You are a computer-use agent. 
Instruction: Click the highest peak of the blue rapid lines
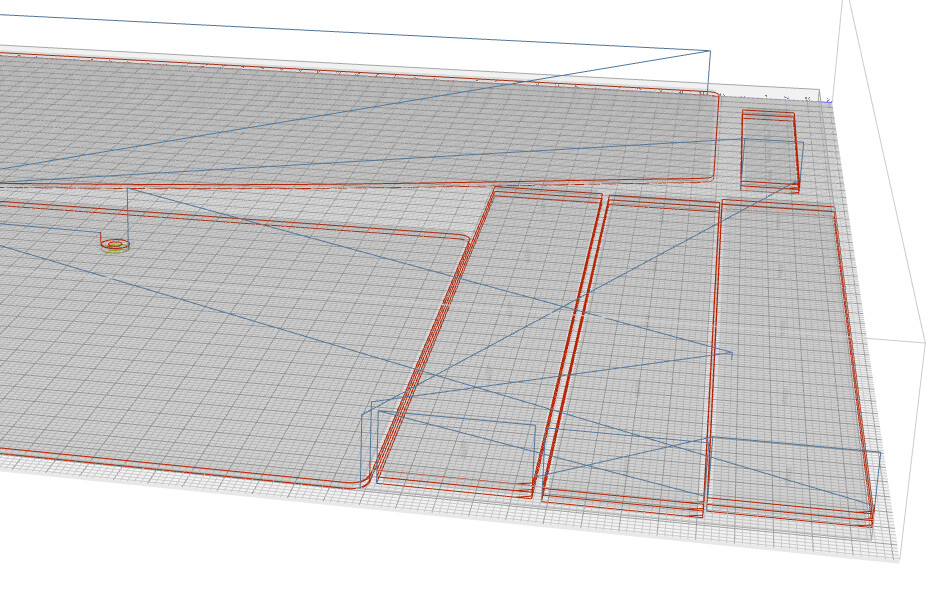pos(709,51)
